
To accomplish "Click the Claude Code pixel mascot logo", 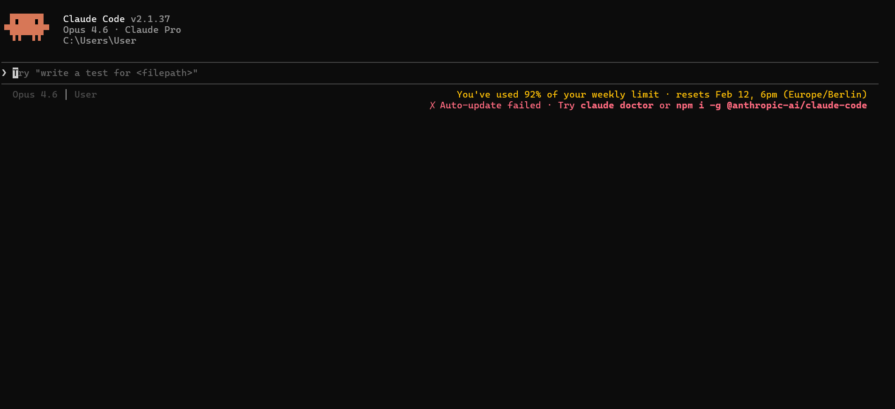I will [26, 28].
